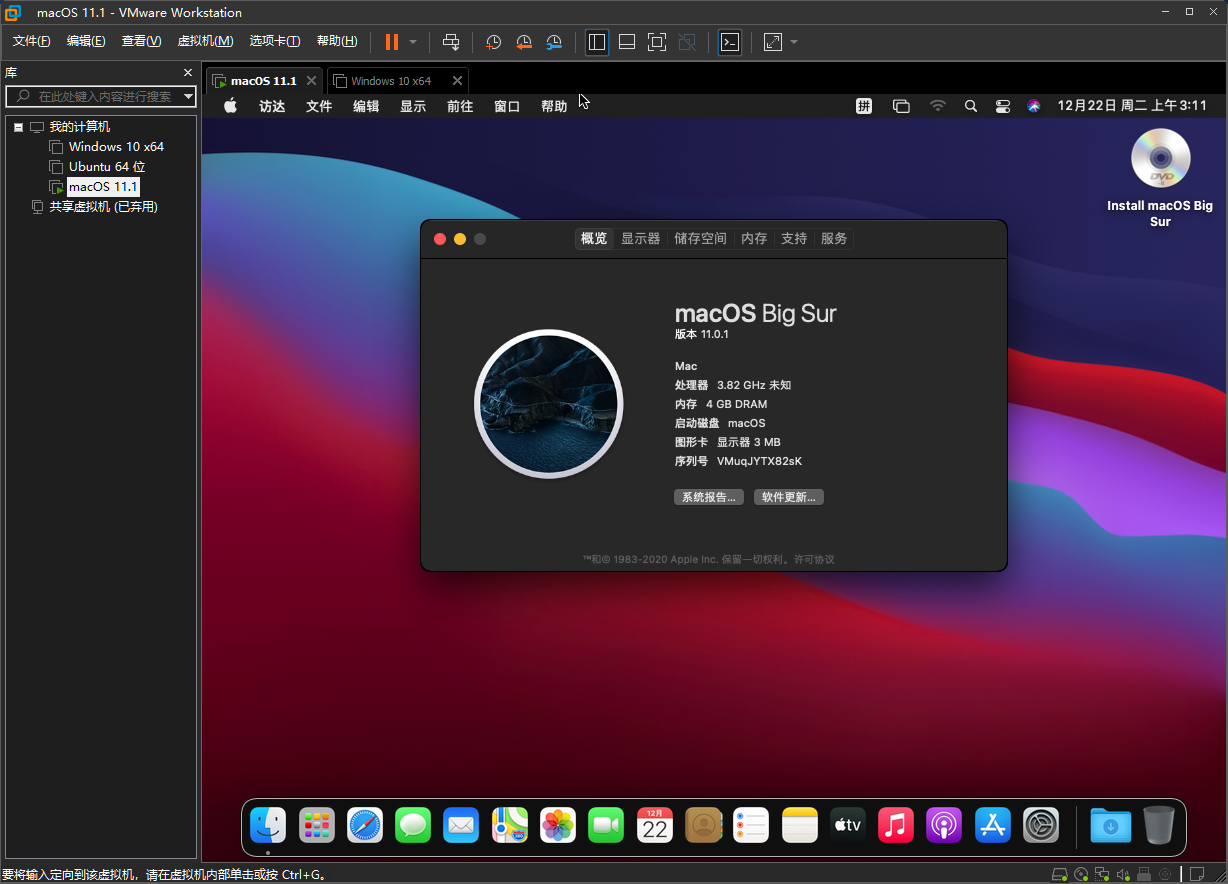Click the 软件更新... button

click(x=789, y=497)
